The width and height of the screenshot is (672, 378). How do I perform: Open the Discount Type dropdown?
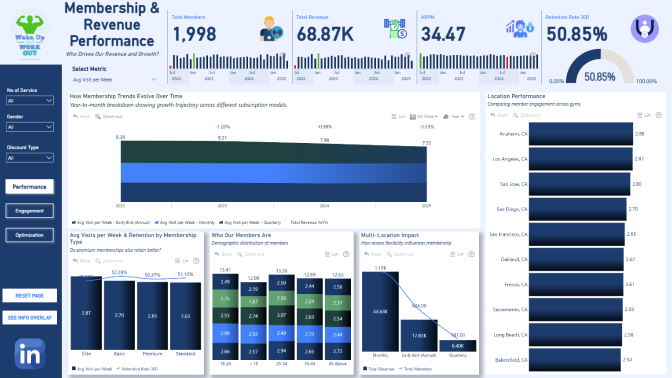coord(30,158)
